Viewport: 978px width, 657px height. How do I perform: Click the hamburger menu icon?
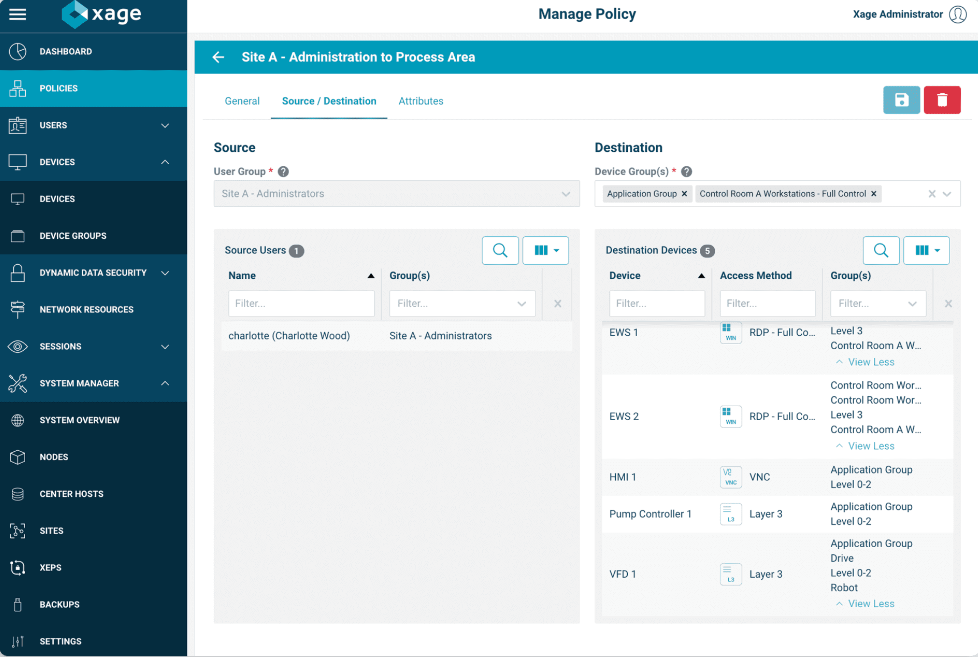coord(17,14)
